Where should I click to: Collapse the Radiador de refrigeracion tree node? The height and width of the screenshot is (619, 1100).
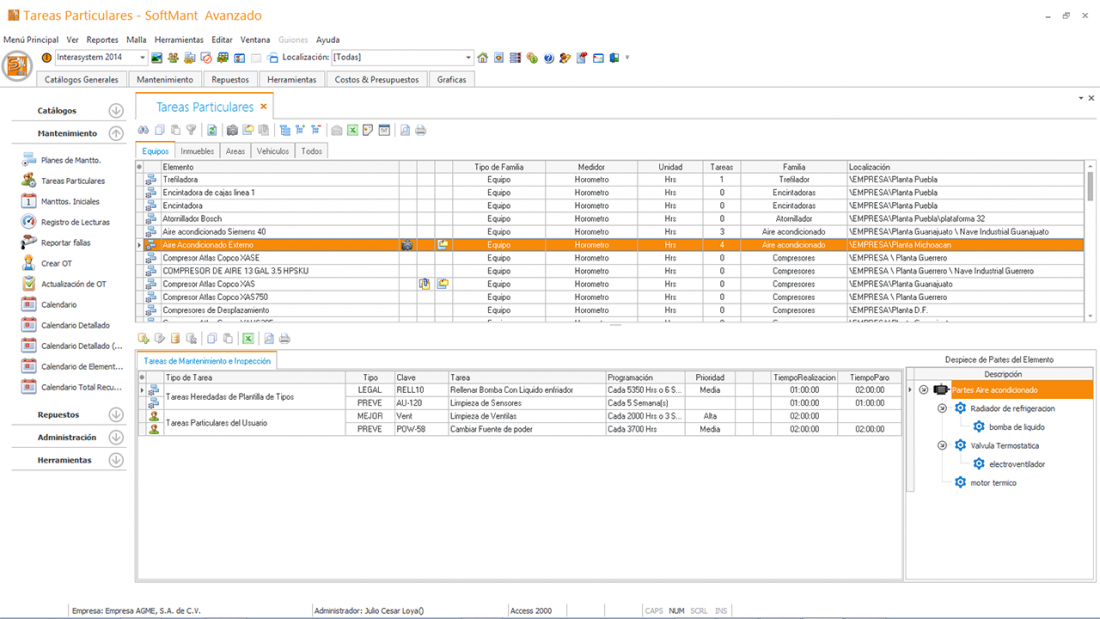click(x=942, y=409)
